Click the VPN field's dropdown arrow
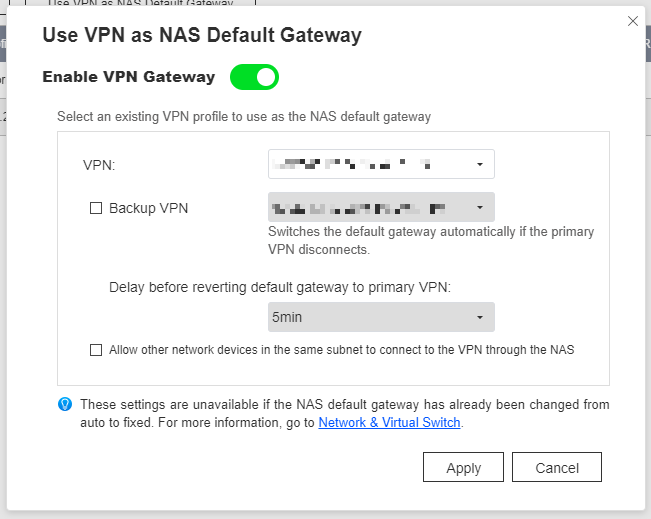This screenshot has width=651, height=519. pyautogui.click(x=480, y=163)
